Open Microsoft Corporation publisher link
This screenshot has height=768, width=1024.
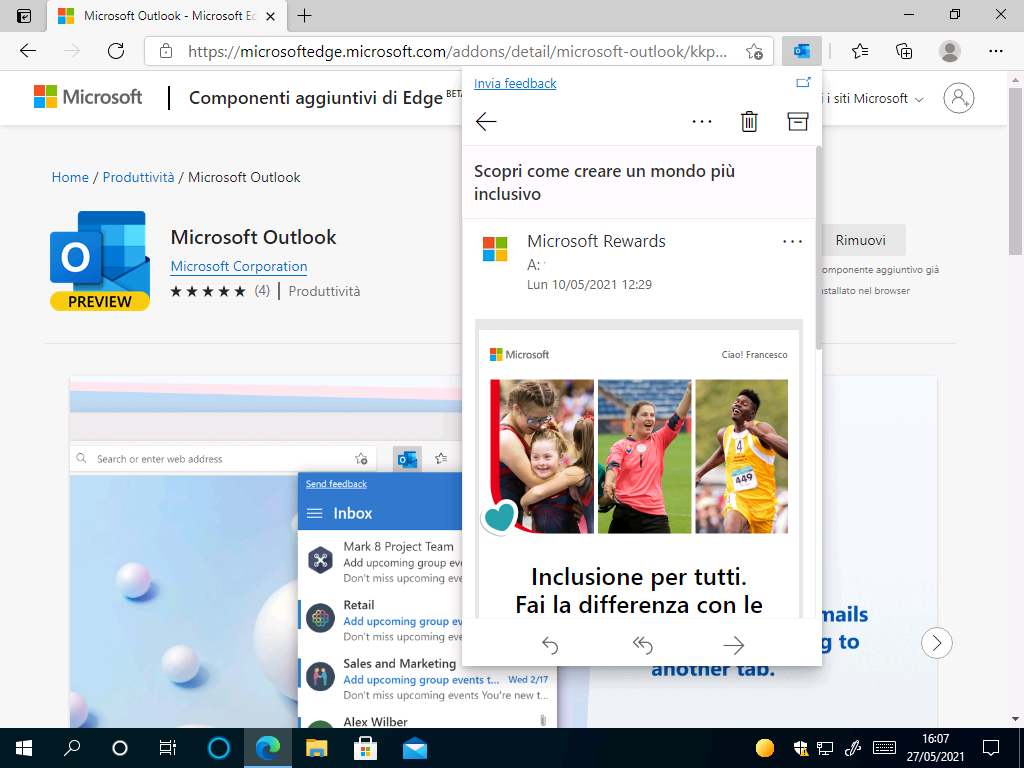pyautogui.click(x=238, y=266)
